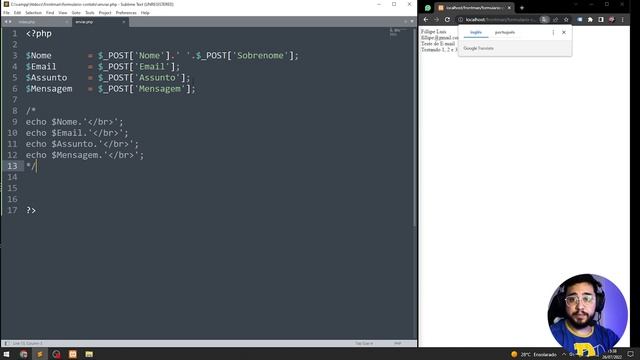The height and width of the screenshot is (360, 640).
Task: Click the $Assunto variable on line 5
Action: (46, 78)
